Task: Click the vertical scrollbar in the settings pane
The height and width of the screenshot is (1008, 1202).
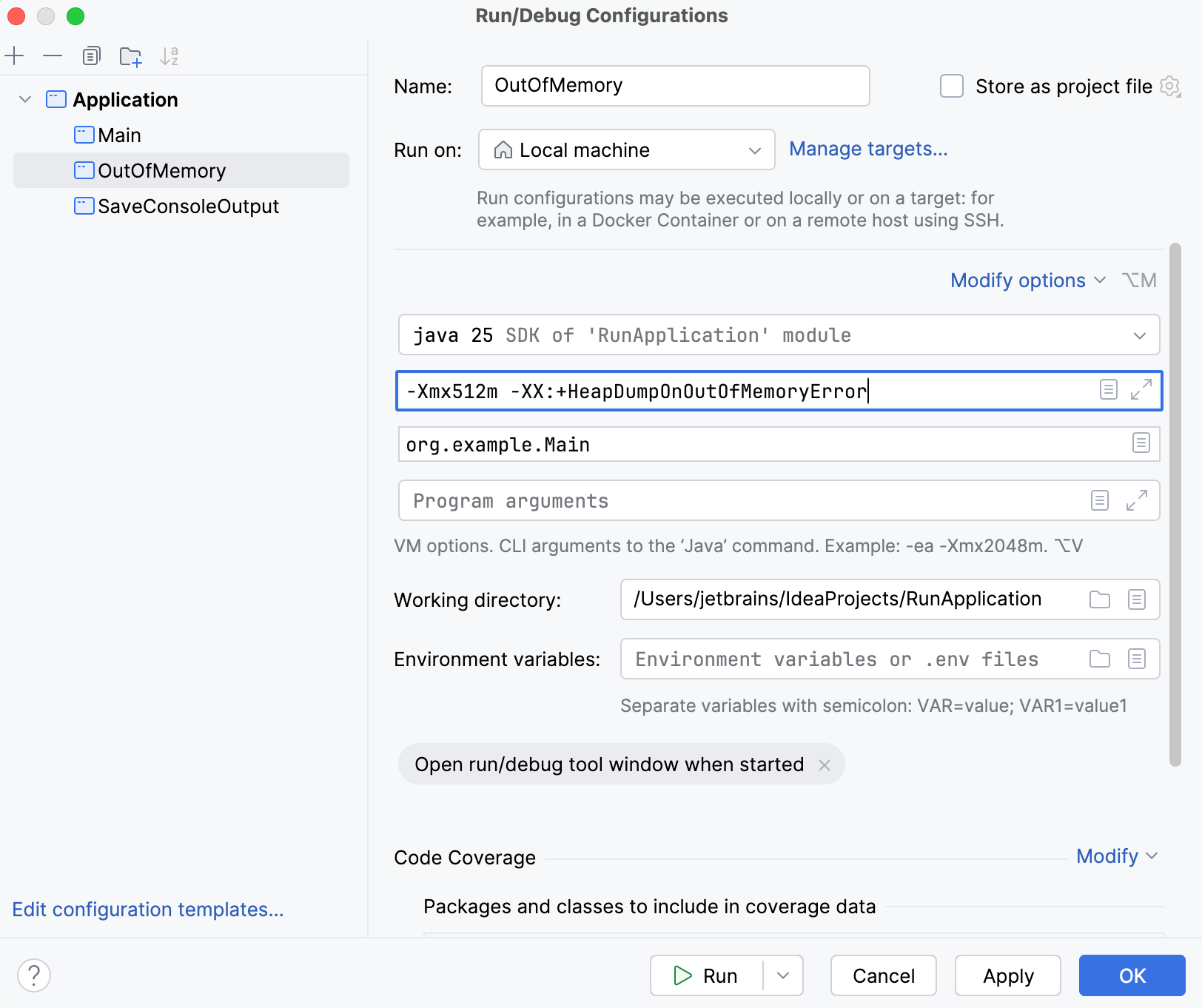Action: coord(1175,503)
